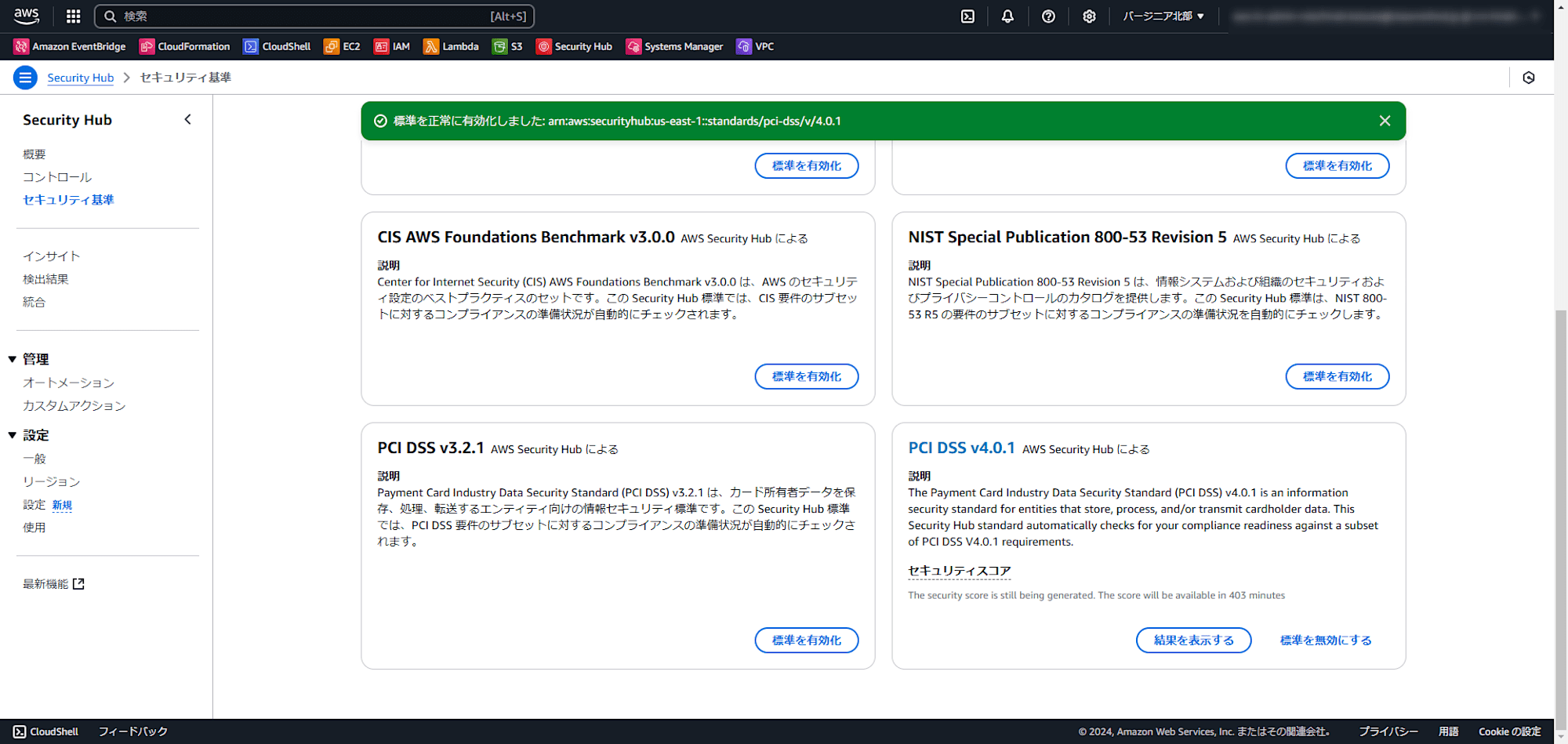Open インサイト in the sidebar
1568x744 pixels.
coord(52,256)
